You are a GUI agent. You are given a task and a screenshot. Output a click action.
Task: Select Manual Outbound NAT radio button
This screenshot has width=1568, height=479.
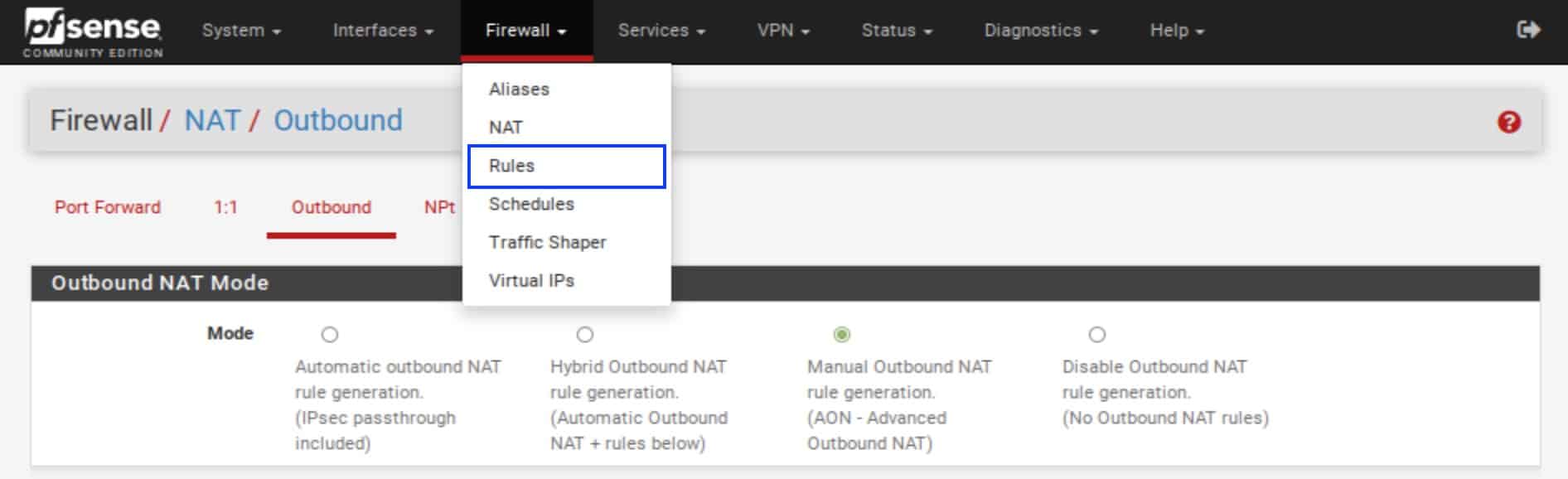[842, 335]
